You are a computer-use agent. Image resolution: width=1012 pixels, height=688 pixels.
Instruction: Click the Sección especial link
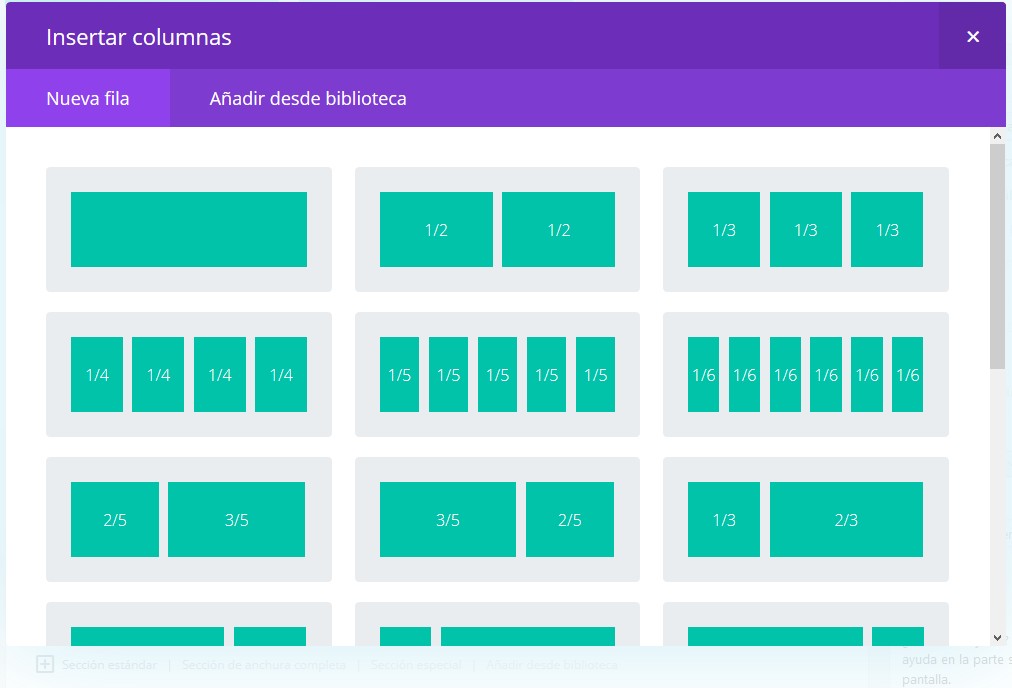pyautogui.click(x=416, y=665)
